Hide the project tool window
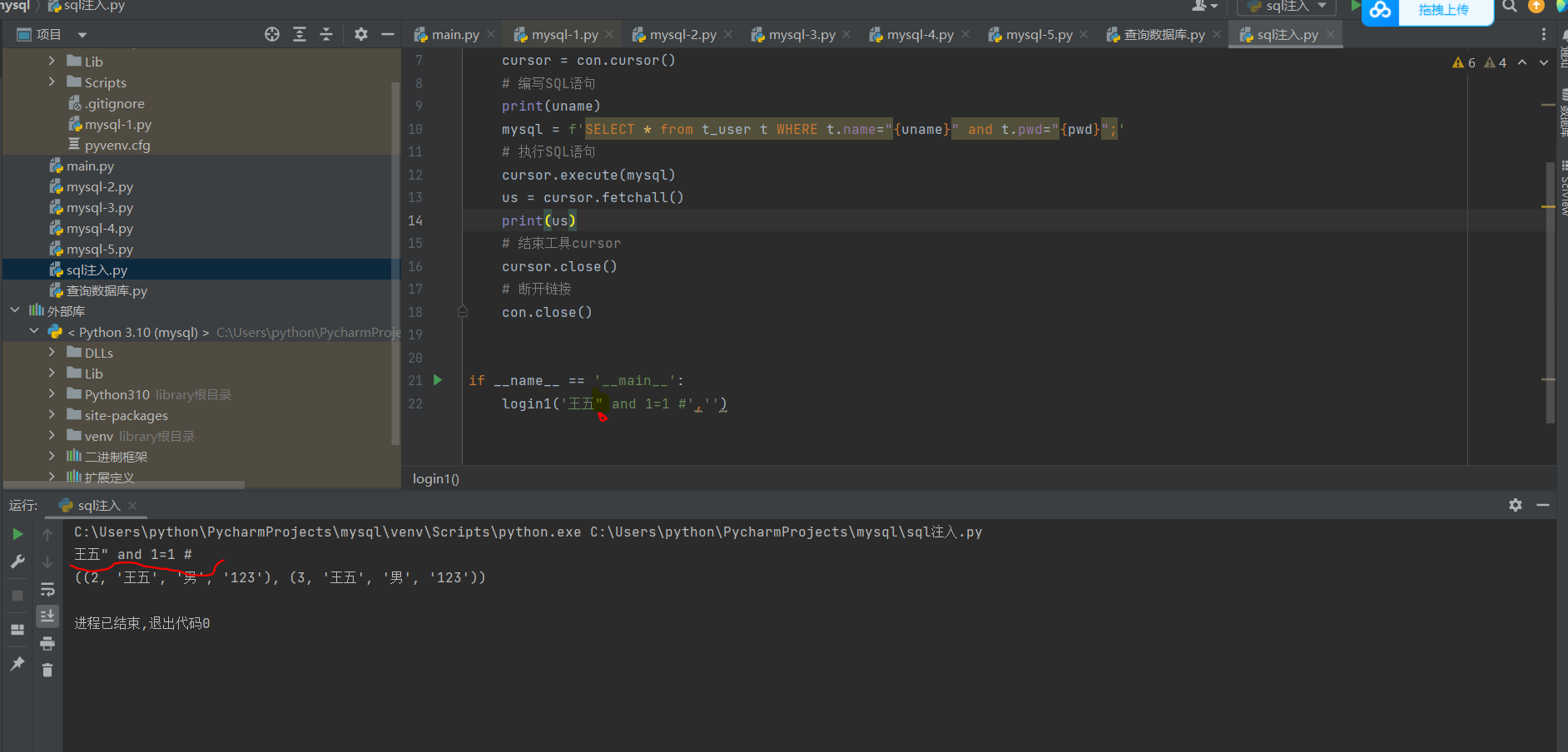 click(387, 34)
